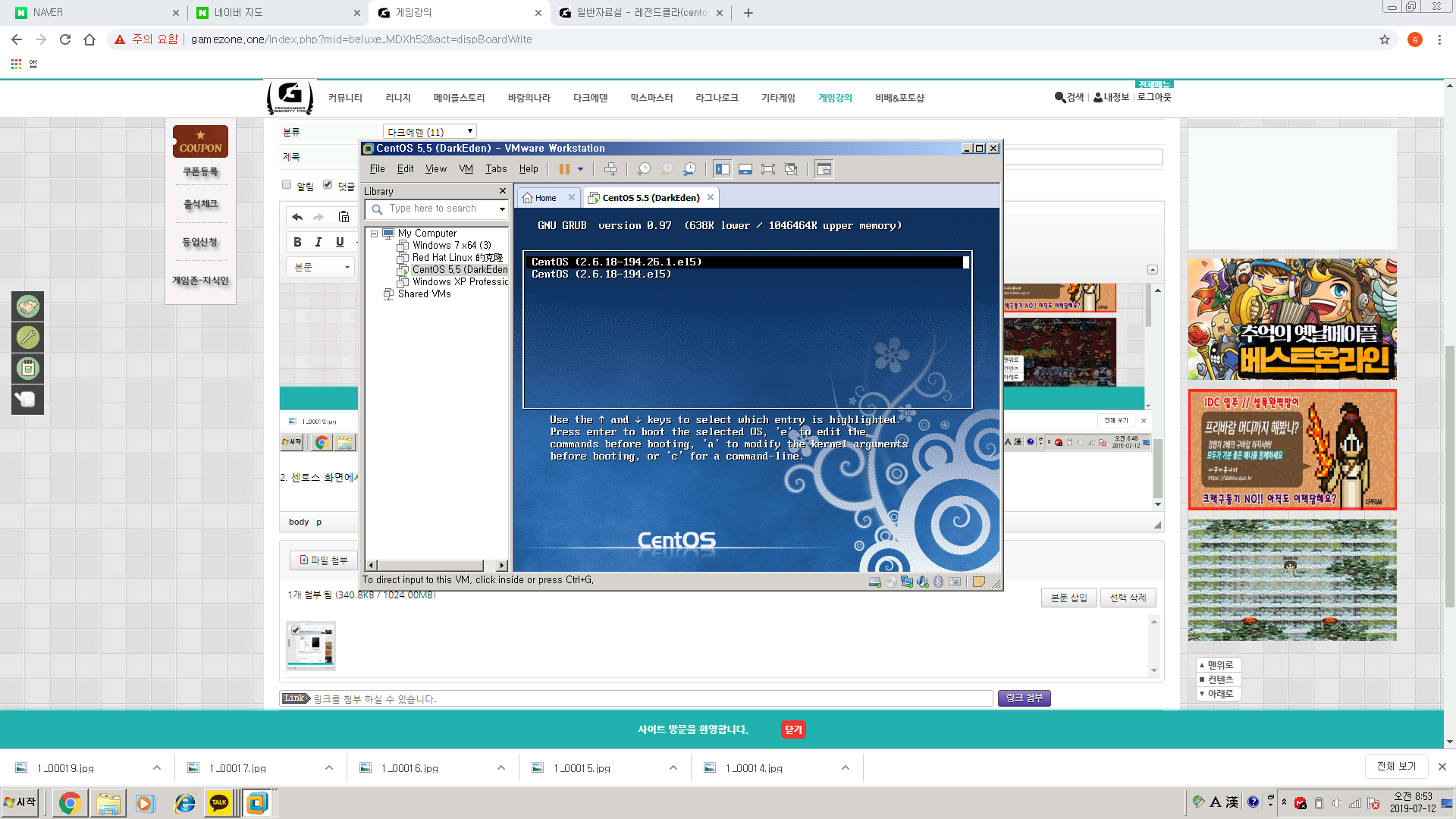Screen dimensions: 1456x819
Task: Click the webcam device status icon
Action: pyautogui.click(x=955, y=582)
